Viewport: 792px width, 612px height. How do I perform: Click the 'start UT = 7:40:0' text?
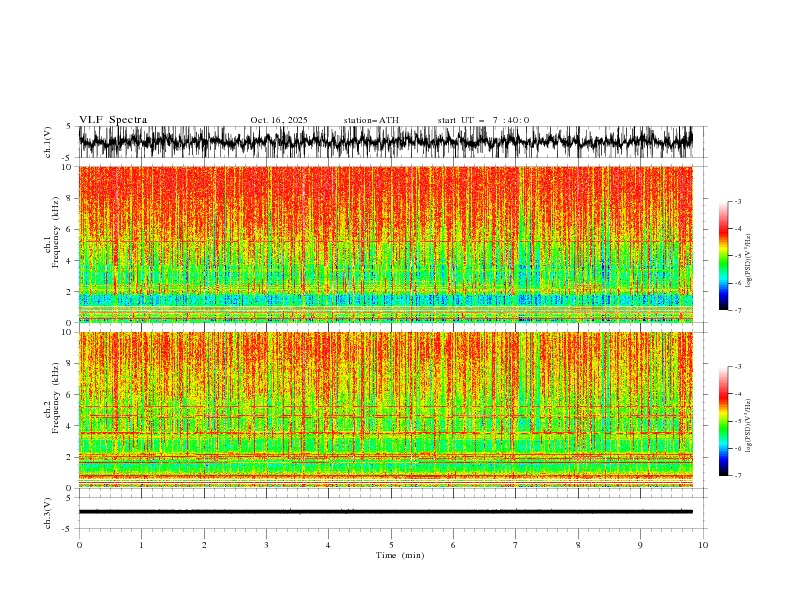483,120
